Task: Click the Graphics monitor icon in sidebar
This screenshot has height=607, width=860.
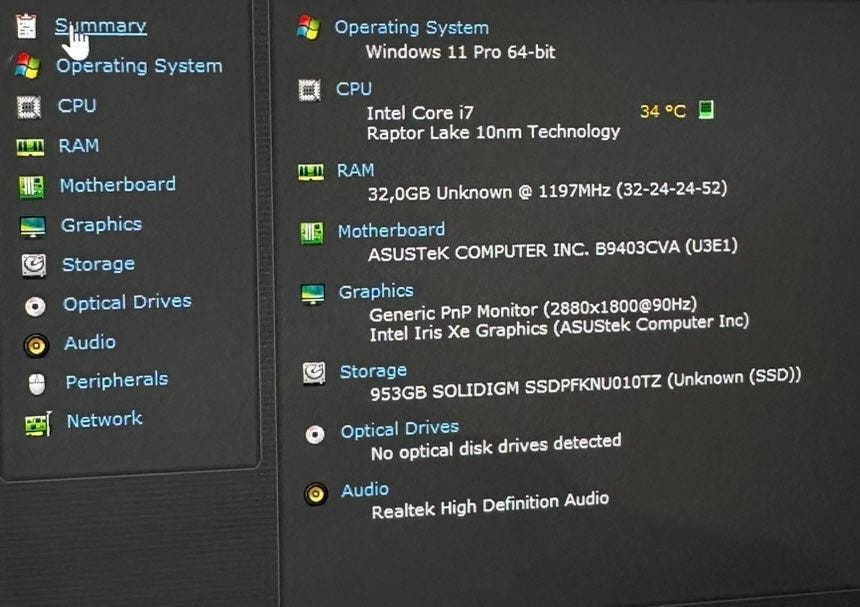Action: pyautogui.click(x=32, y=226)
